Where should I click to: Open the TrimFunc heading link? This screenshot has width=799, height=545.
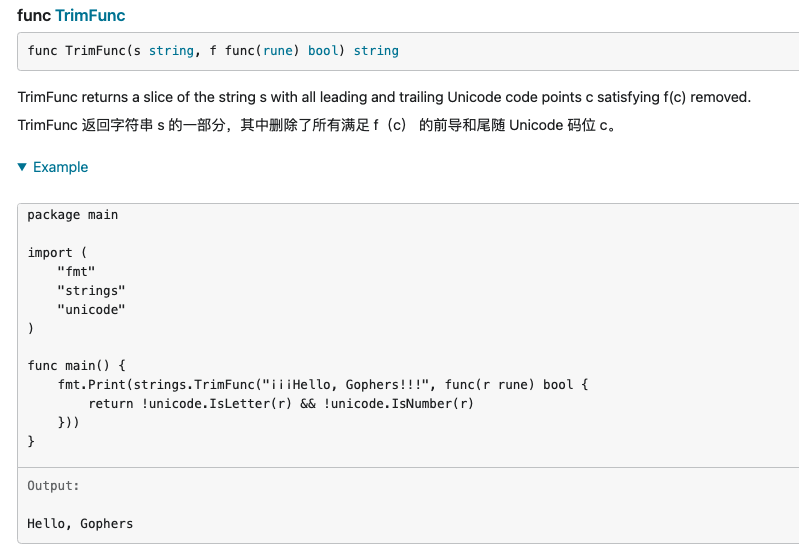[x=90, y=16]
